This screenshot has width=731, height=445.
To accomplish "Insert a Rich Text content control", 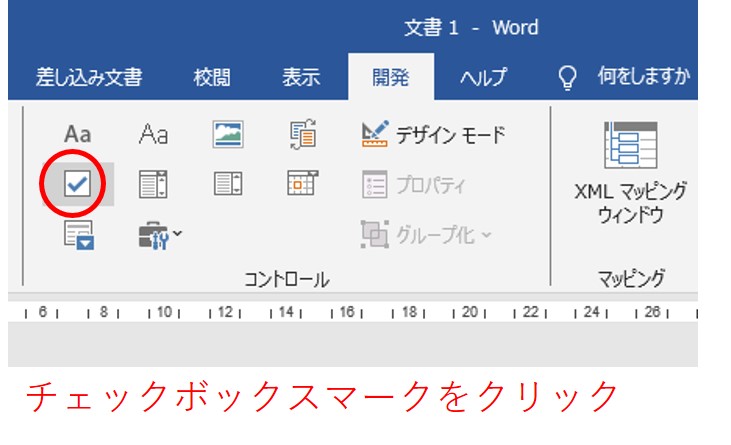I will 77,134.
